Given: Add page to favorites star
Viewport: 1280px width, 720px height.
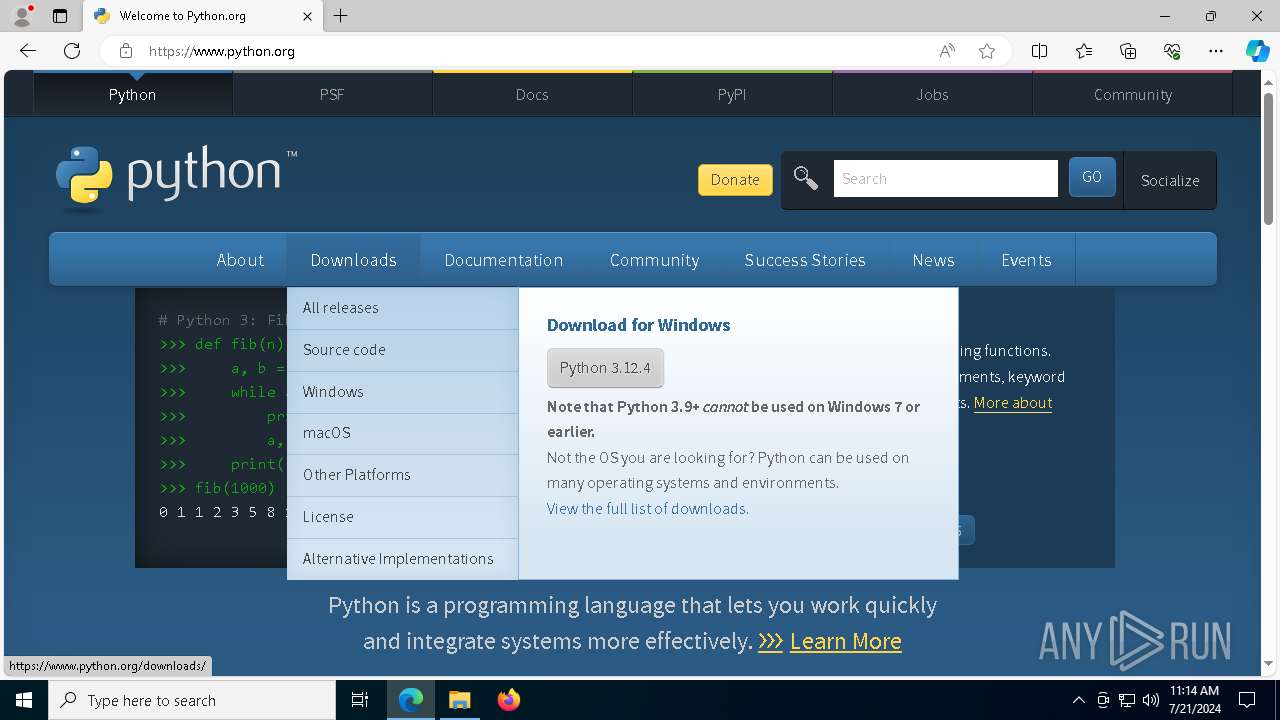Looking at the screenshot, I should [987, 51].
